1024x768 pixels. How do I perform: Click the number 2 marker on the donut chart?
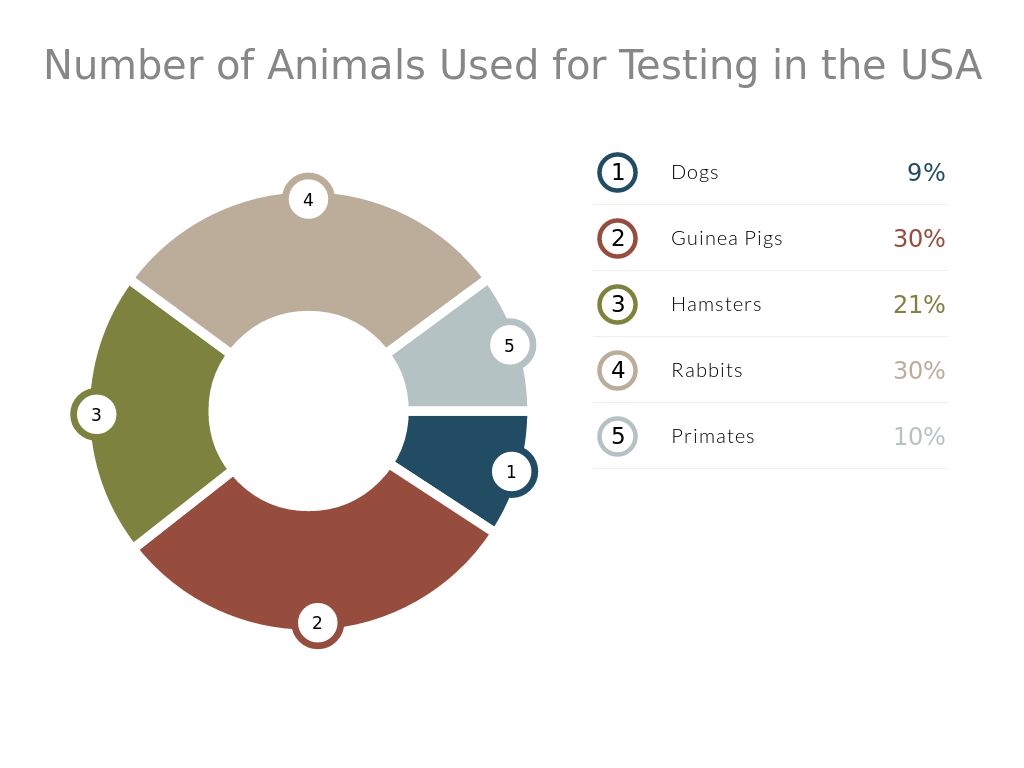[317, 623]
